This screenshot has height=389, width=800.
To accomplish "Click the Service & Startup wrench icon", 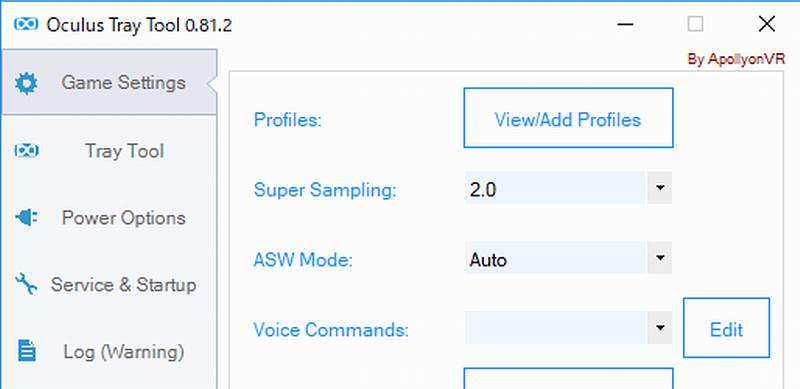I will click(26, 284).
